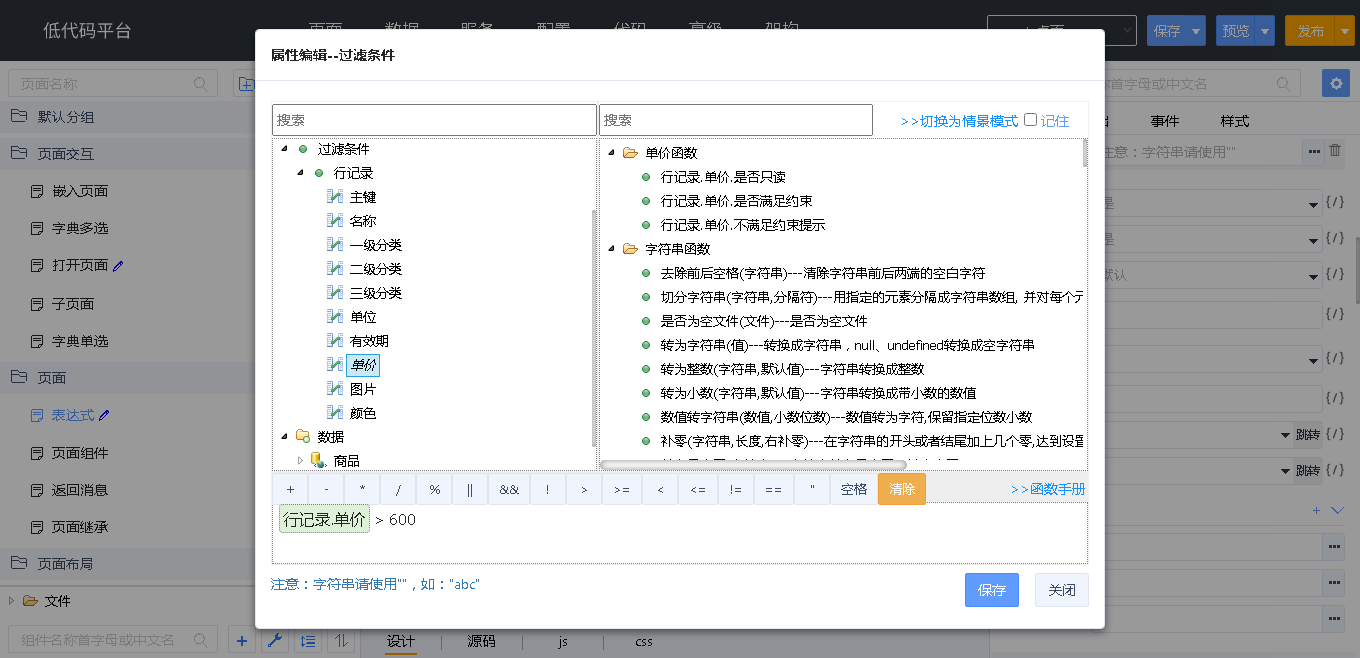Switch to the js tab
1360x658 pixels.
563,641
